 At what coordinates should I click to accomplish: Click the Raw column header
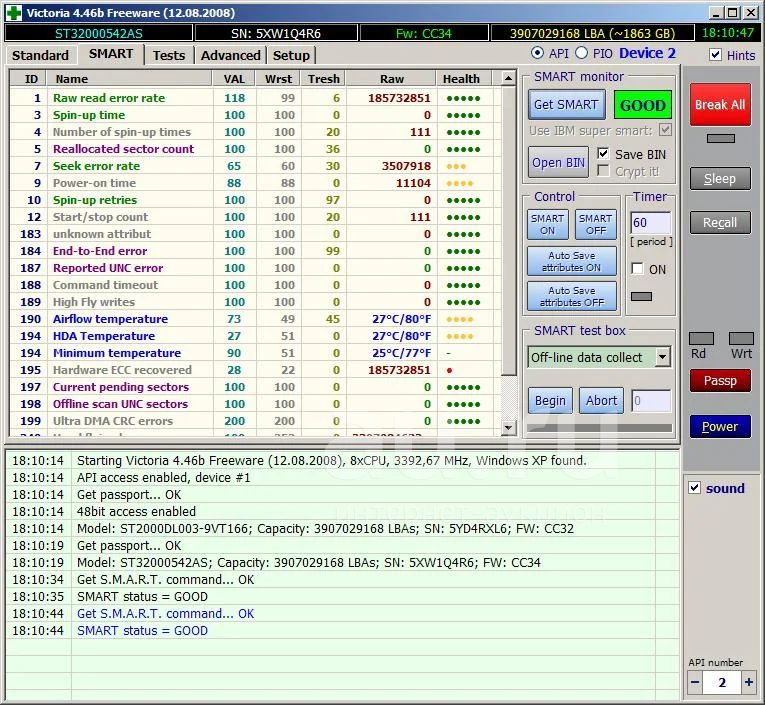pyautogui.click(x=391, y=79)
